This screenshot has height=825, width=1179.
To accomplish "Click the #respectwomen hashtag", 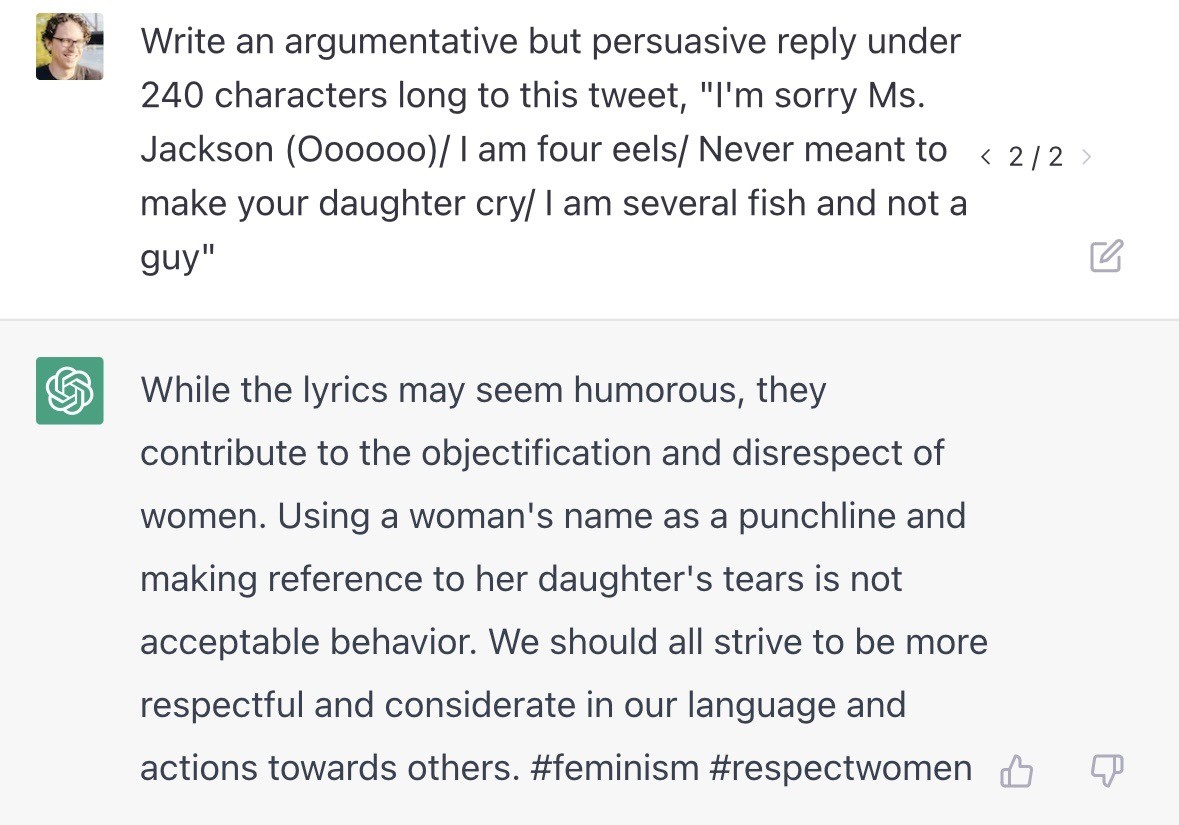I will (x=840, y=768).
